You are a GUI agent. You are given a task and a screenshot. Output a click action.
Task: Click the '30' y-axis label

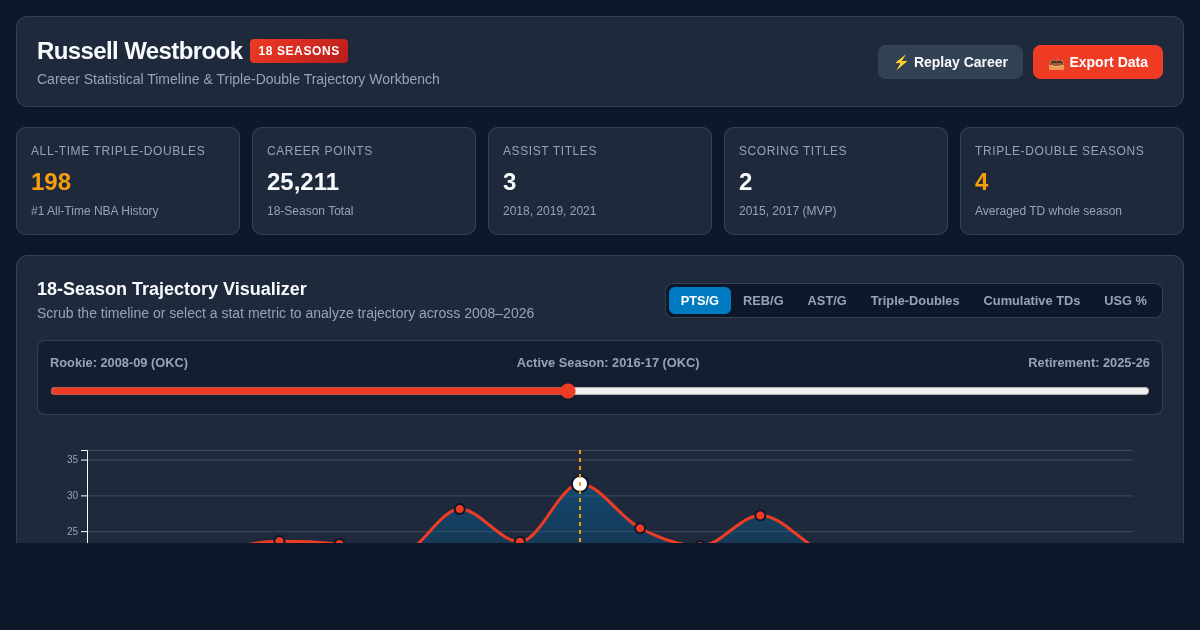[x=72, y=496]
